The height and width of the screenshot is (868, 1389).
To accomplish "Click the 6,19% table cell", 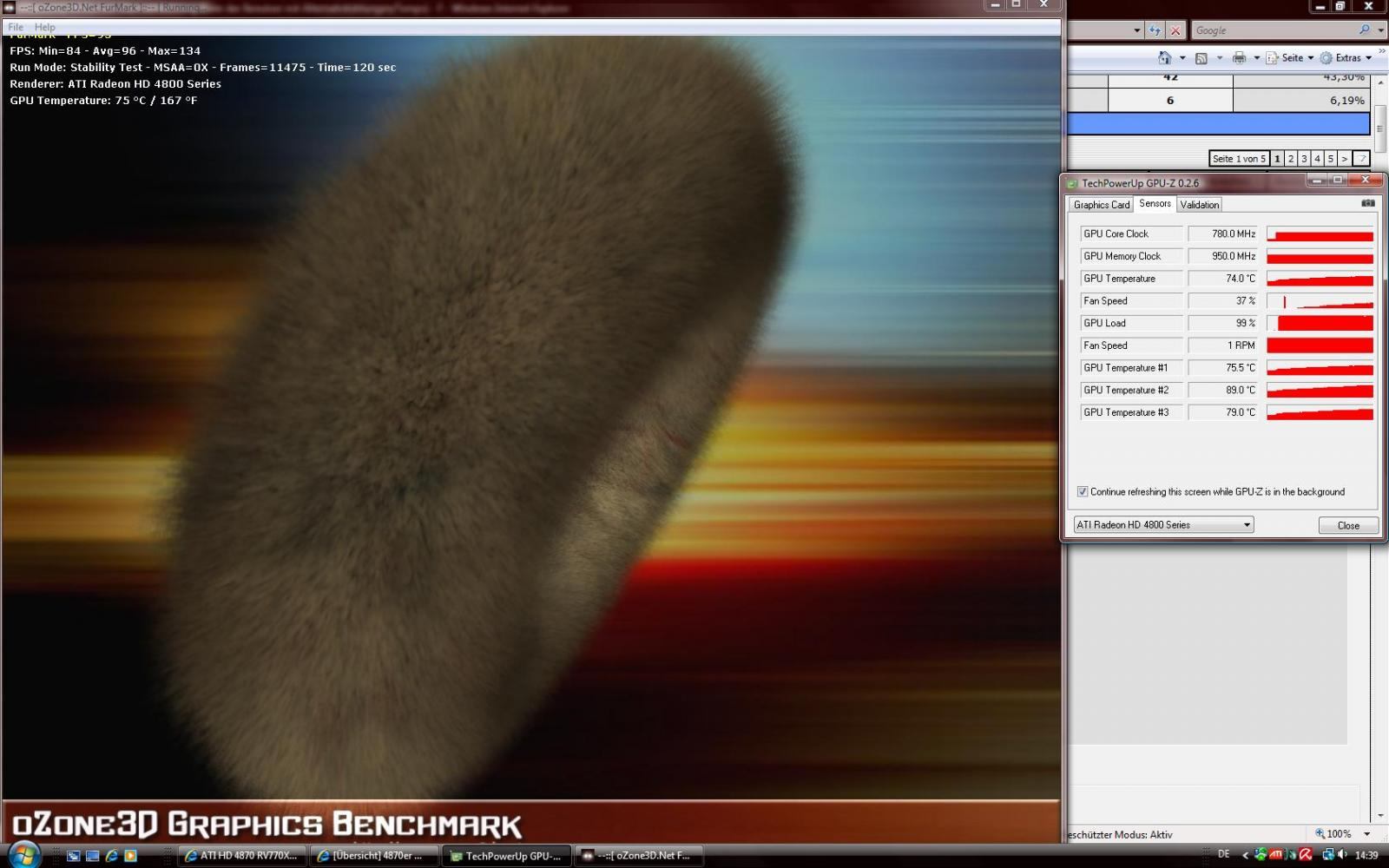I will pos(1301,101).
